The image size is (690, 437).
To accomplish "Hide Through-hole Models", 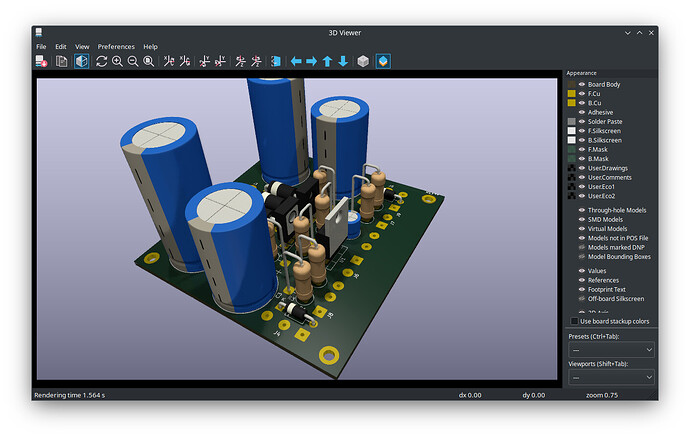I will [582, 210].
